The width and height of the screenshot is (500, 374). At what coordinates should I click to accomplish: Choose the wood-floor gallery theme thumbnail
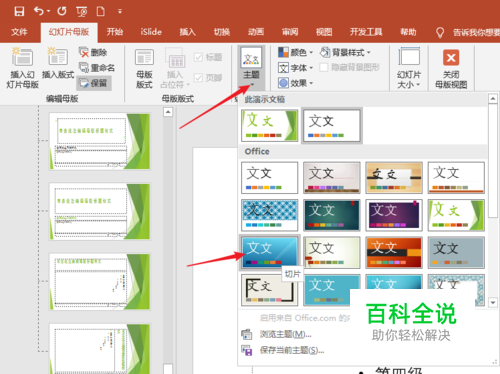coord(332,178)
